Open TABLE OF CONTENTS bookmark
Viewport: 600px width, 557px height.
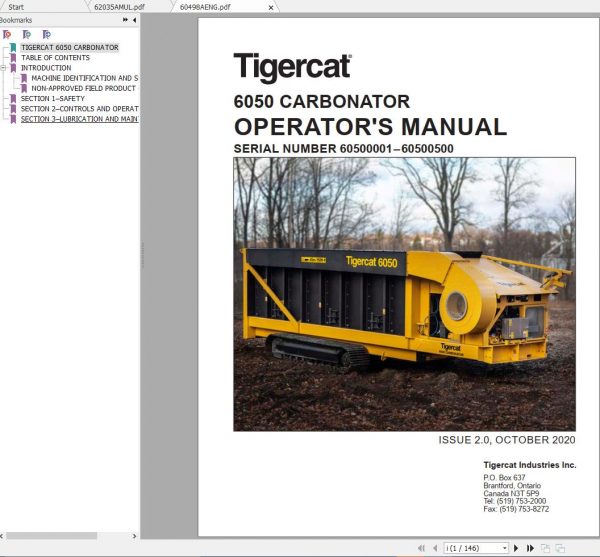(55, 58)
